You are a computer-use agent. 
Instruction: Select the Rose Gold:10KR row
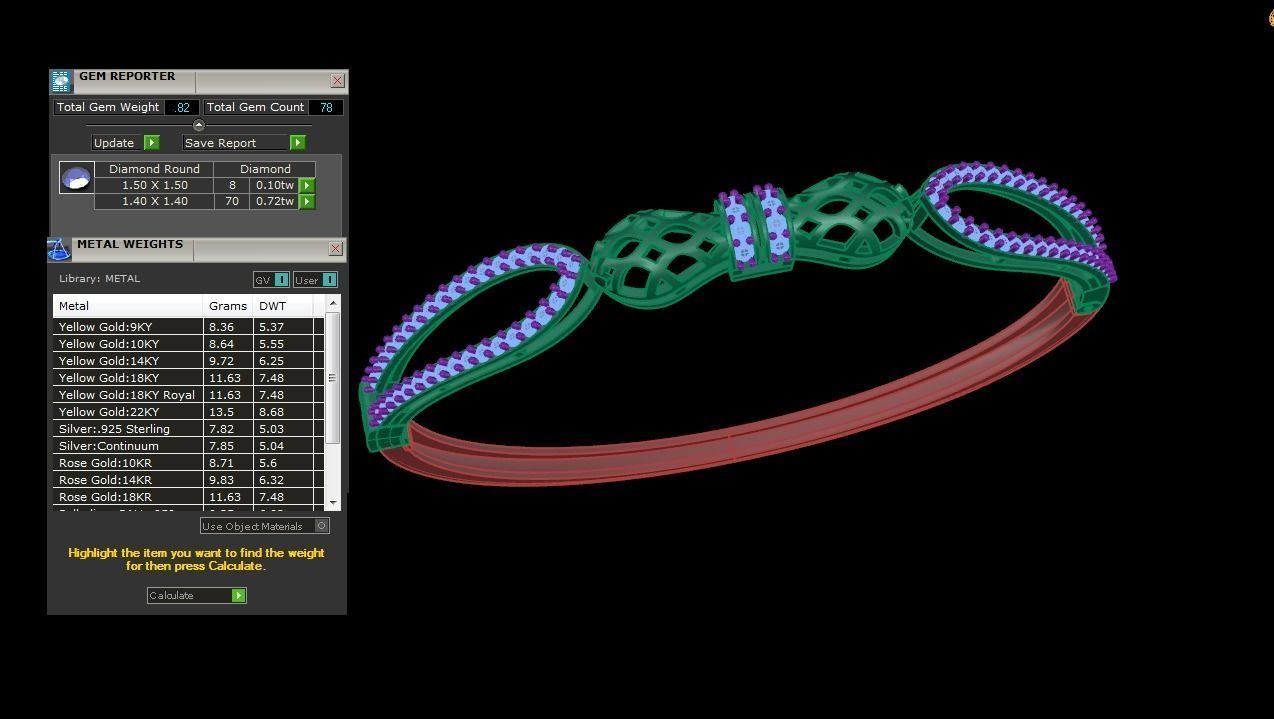pos(188,463)
